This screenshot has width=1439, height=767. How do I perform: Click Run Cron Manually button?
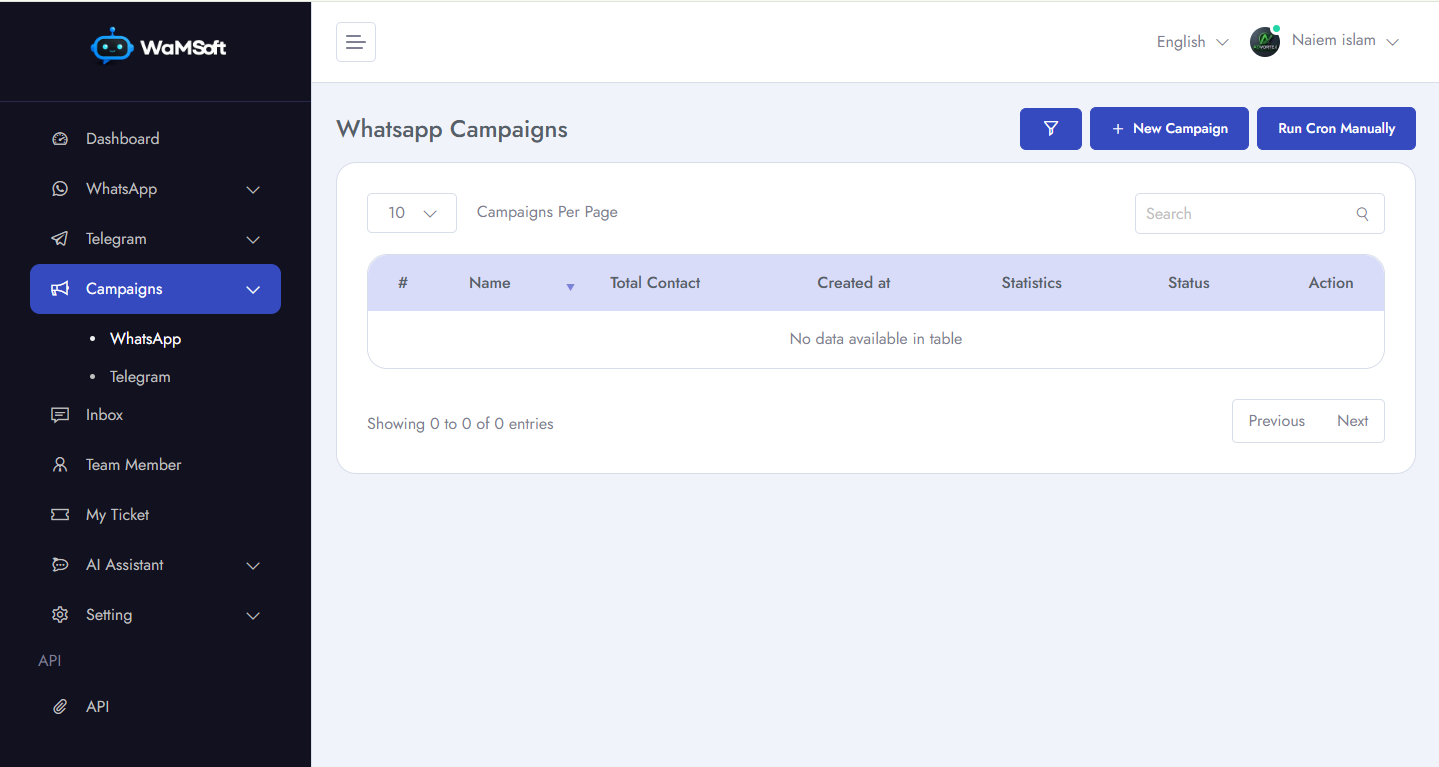[x=1336, y=129]
